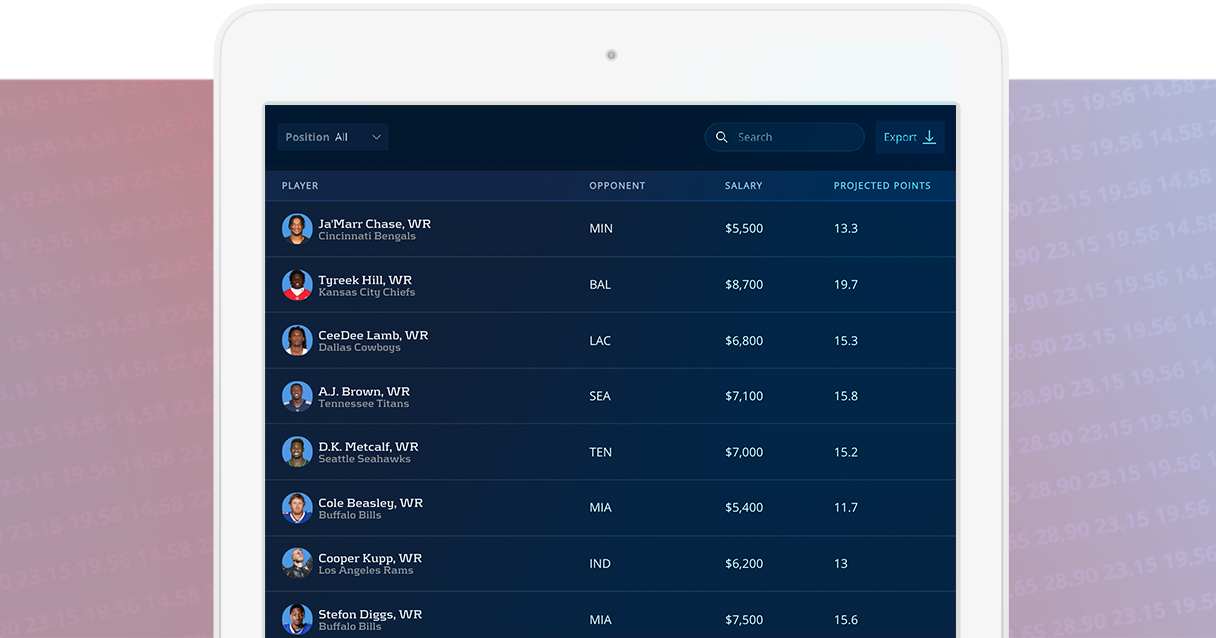Click MIA opponent in Cole Beasley's row
Image resolution: width=1216 pixels, height=638 pixels.
coord(600,508)
